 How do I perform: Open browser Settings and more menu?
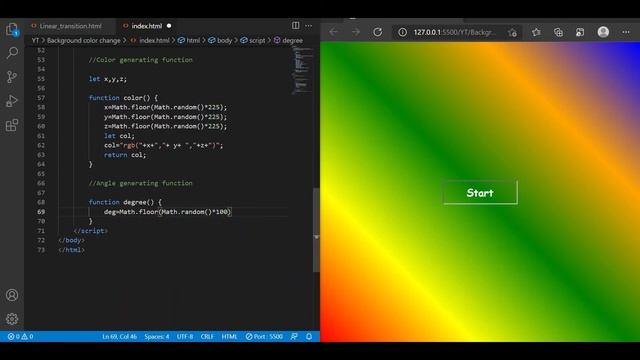click(626, 32)
